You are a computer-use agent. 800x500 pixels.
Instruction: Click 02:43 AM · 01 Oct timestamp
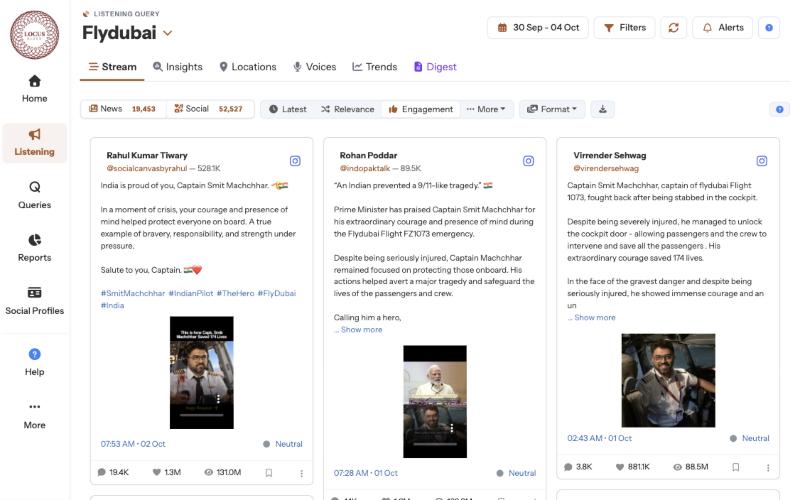point(599,438)
